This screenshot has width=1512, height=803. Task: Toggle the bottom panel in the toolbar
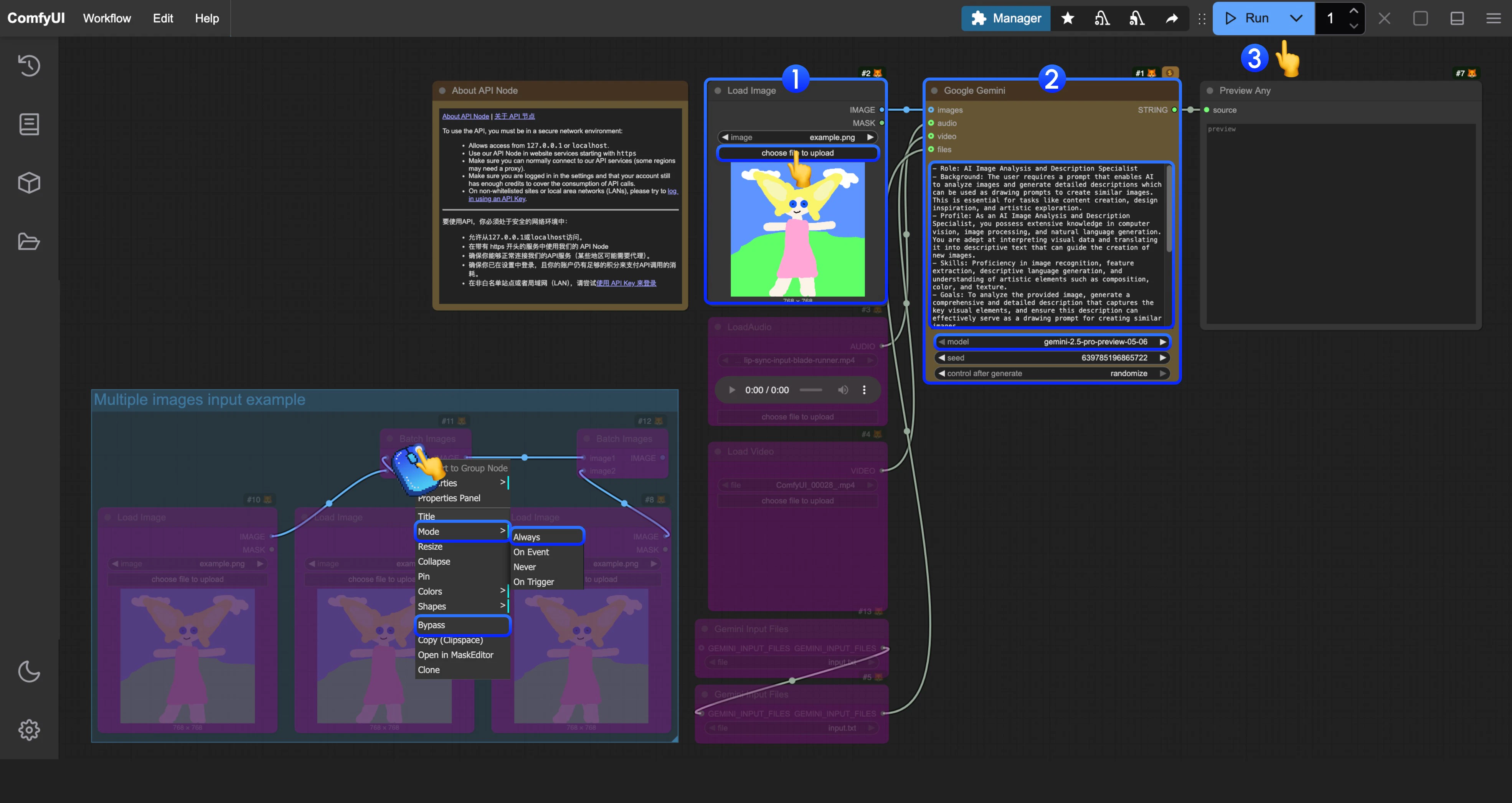(1458, 18)
